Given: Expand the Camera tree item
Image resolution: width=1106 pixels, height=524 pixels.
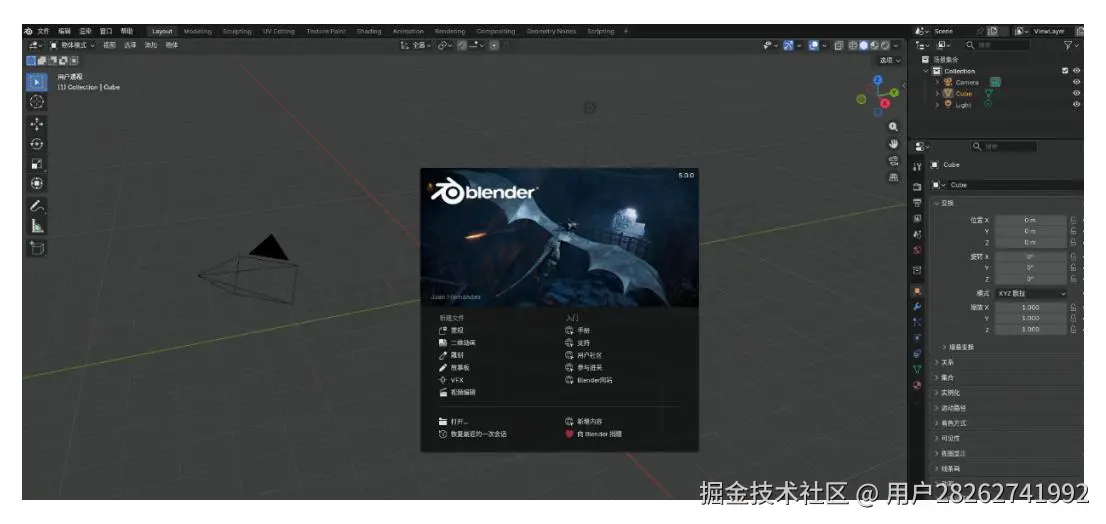Looking at the screenshot, I should [x=937, y=82].
